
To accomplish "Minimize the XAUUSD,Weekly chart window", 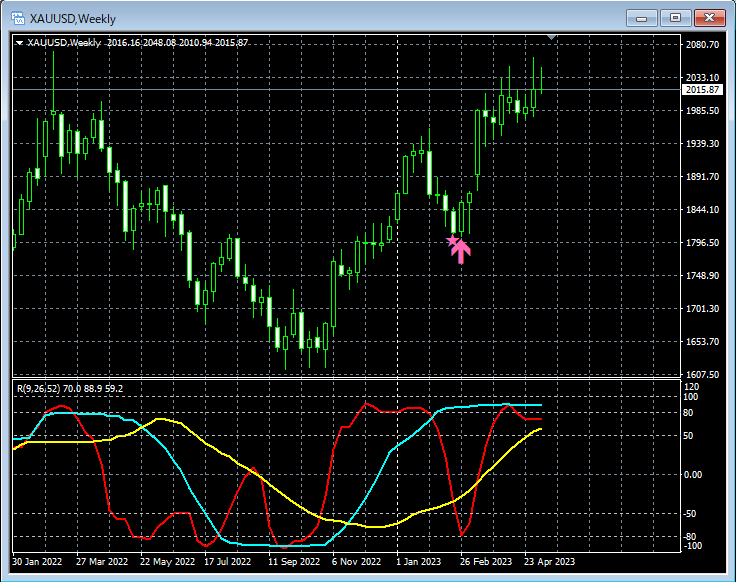I will coord(642,18).
